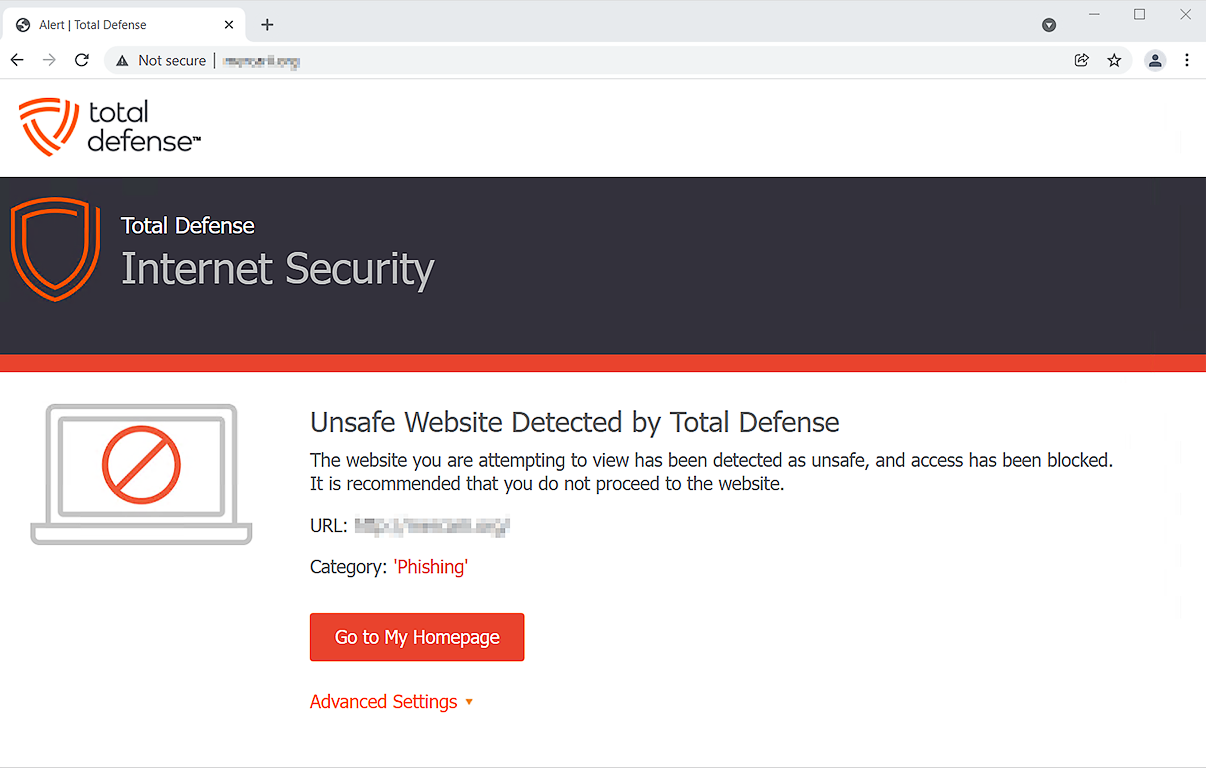Select the bookmark star icon
Viewport: 1206px width, 768px height.
(1114, 60)
